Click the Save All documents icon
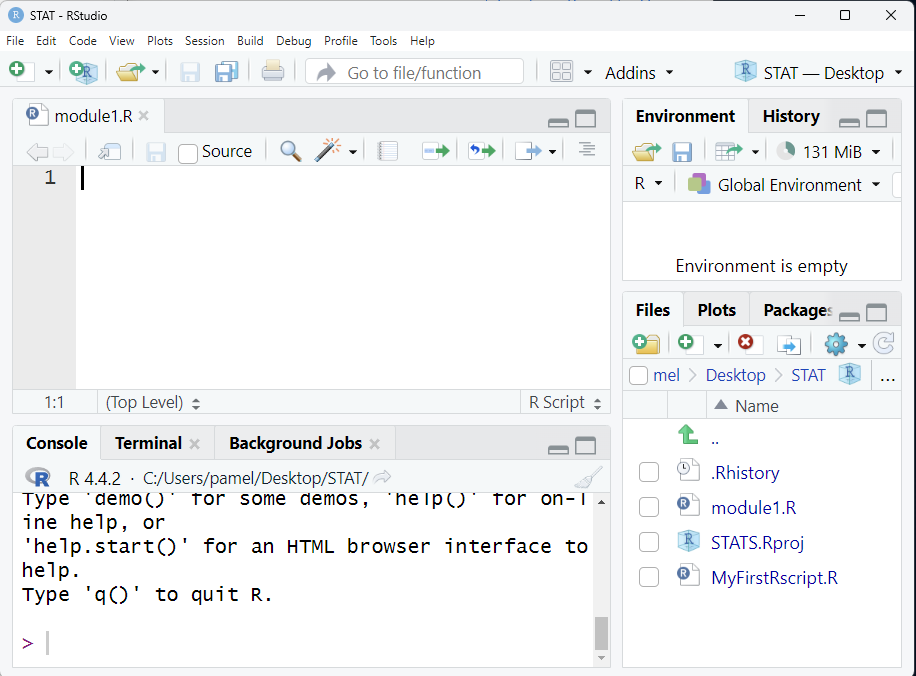 coord(227,72)
